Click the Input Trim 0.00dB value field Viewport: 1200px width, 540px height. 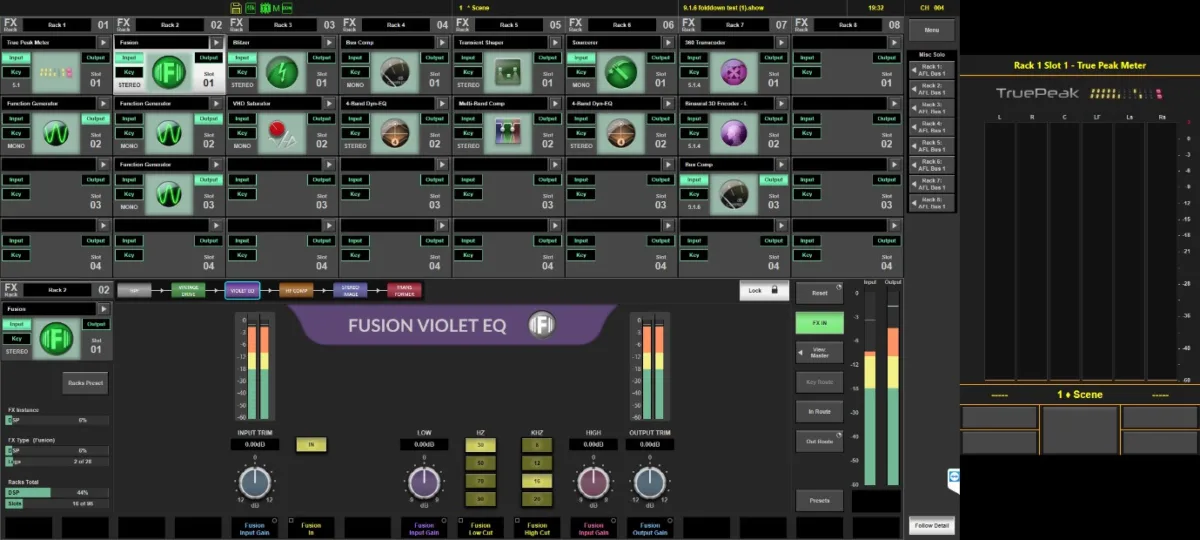(255, 444)
